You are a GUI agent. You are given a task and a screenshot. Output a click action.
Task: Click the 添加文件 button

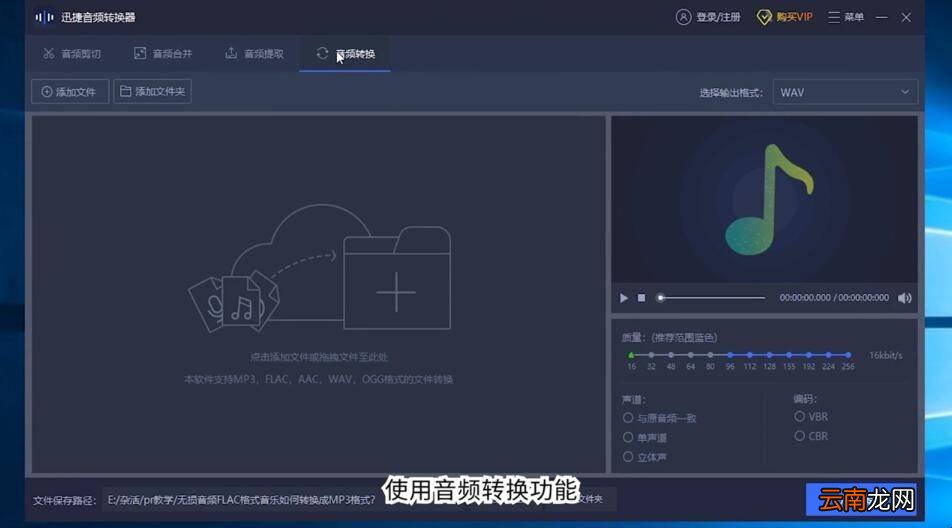click(70, 92)
